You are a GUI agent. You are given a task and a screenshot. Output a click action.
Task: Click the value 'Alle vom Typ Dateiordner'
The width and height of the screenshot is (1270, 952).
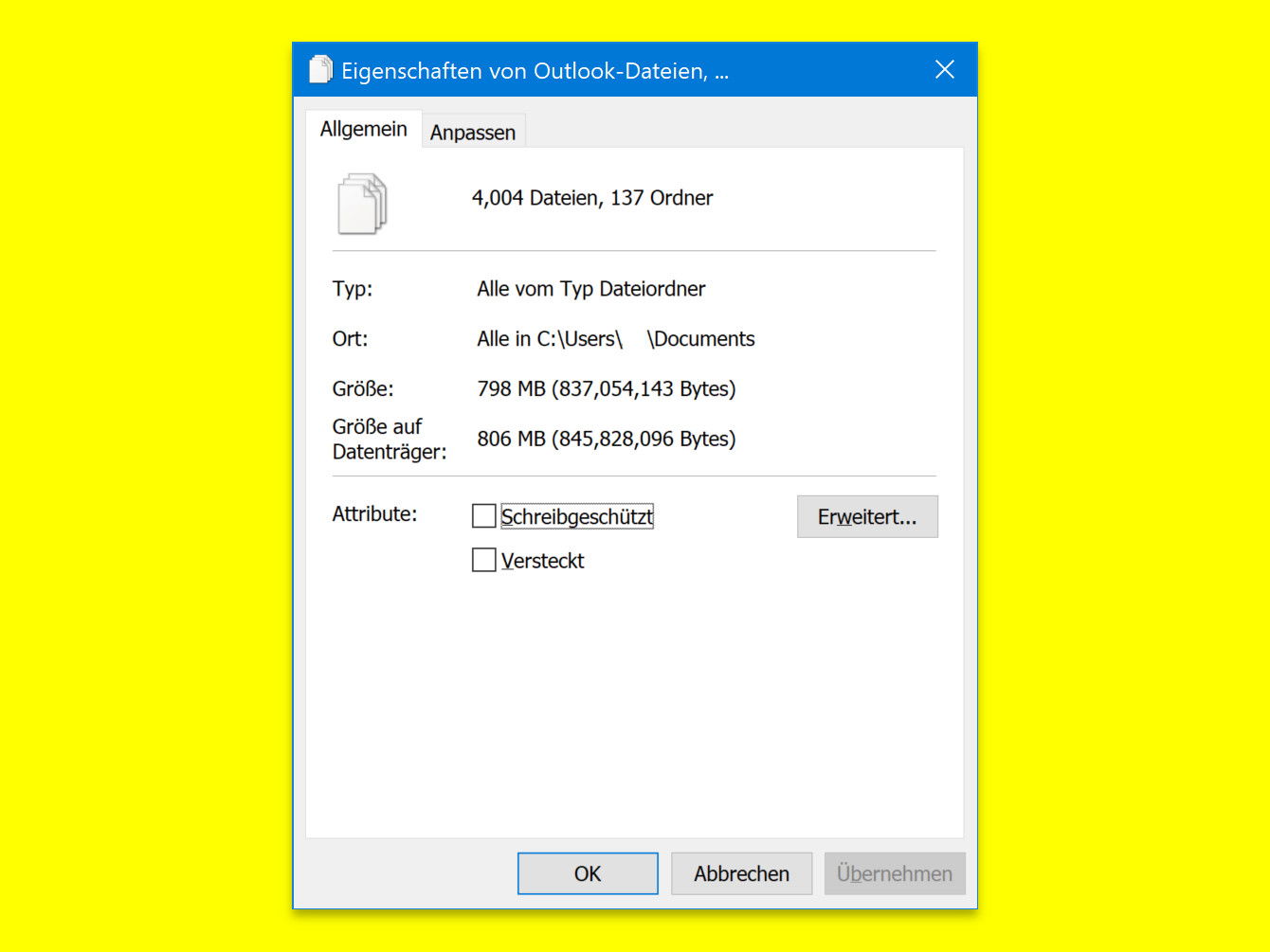pyautogui.click(x=591, y=289)
